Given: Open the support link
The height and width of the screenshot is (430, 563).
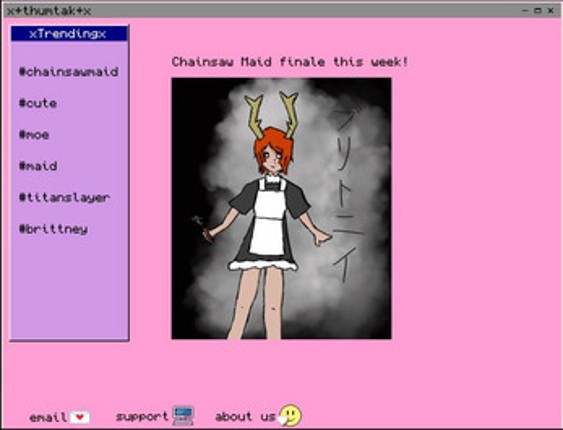Looking at the screenshot, I should (x=142, y=417).
